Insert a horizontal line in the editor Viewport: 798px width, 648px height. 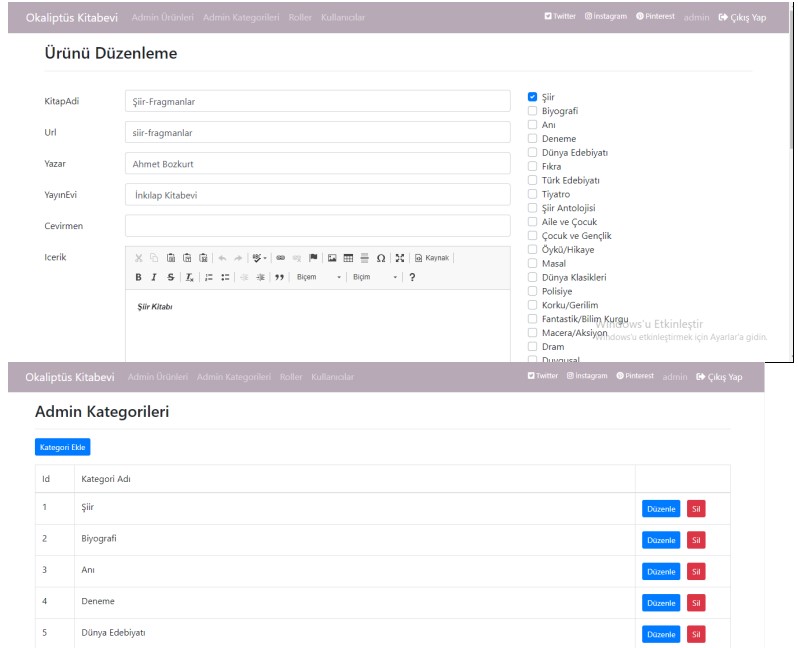point(364,258)
